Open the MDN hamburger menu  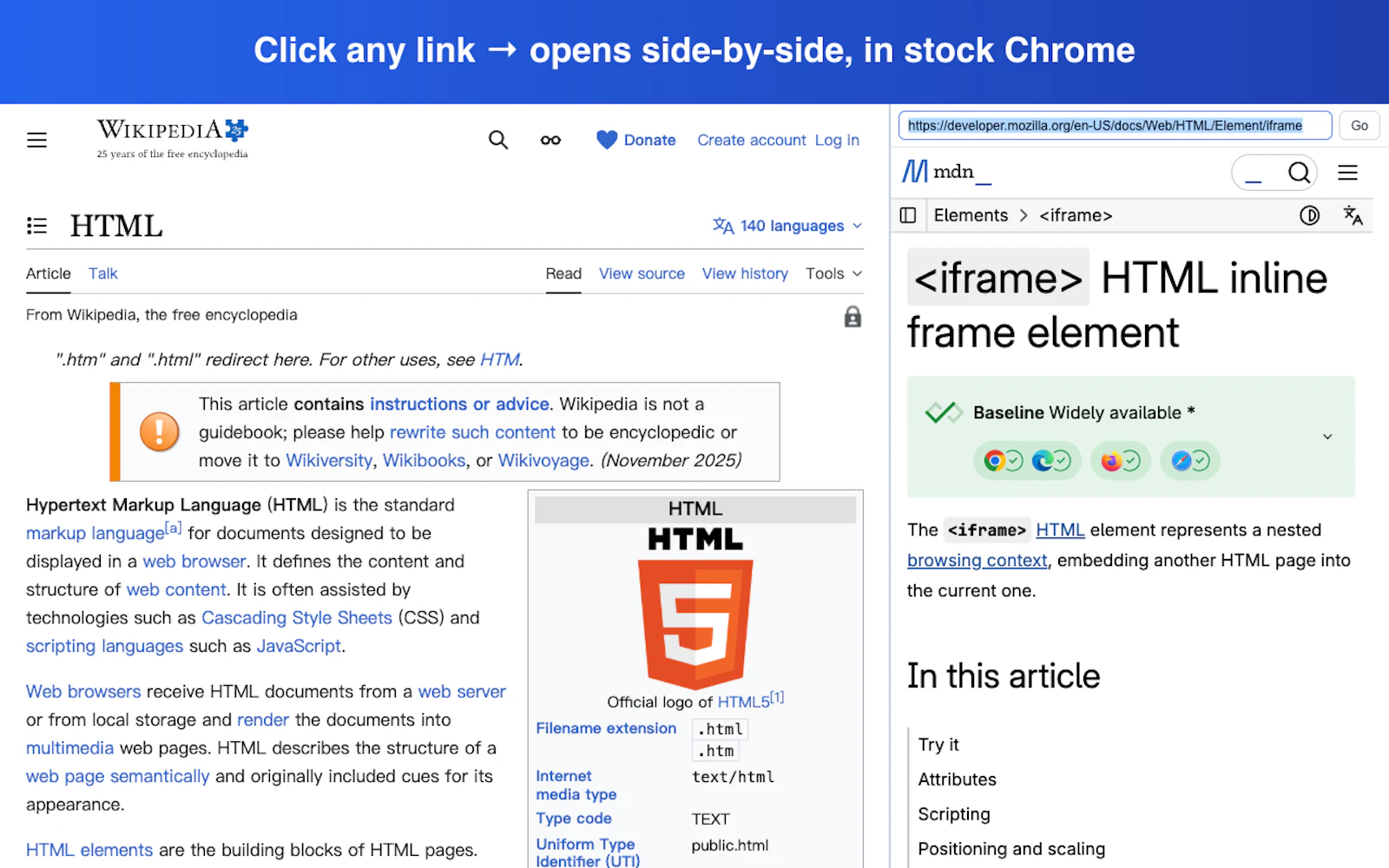click(1347, 173)
